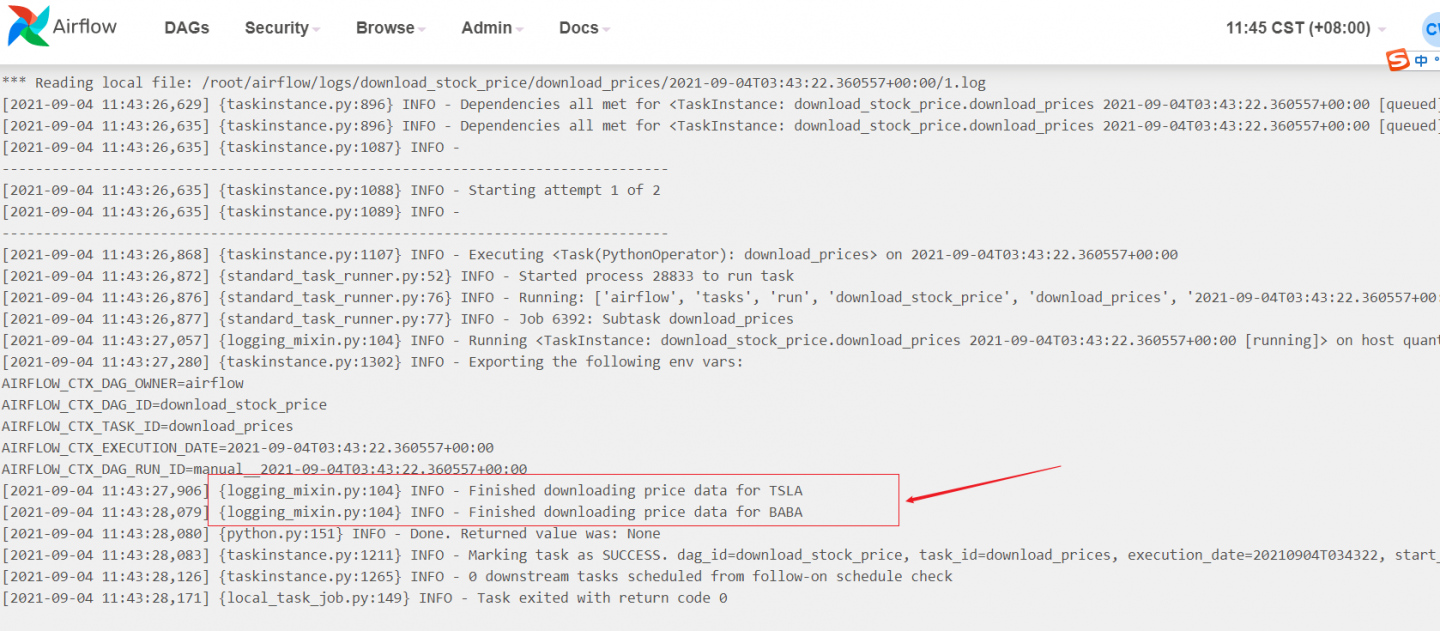Open the user profile avatar
This screenshot has width=1440, height=631.
pos(1431,28)
